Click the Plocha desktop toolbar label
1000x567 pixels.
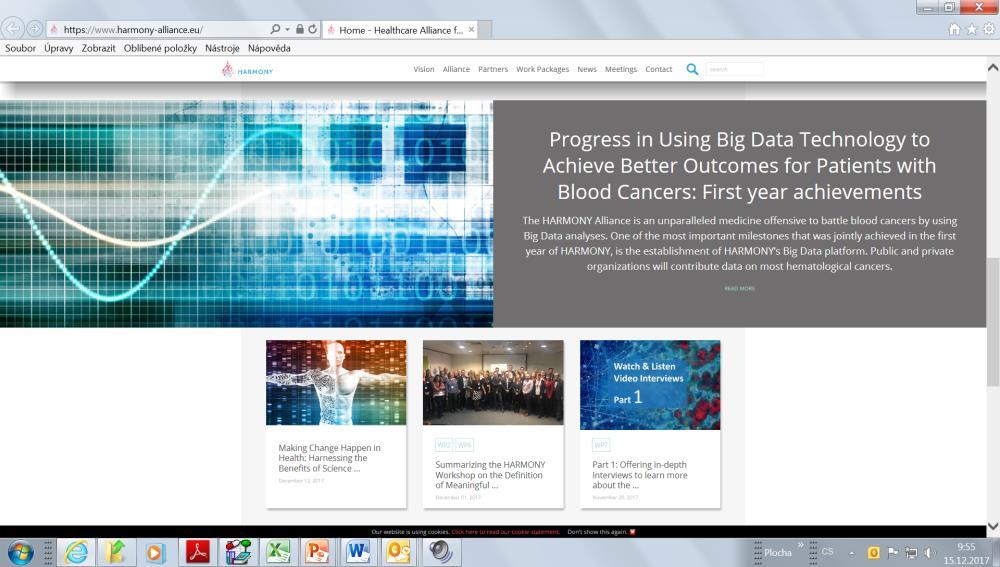(x=777, y=552)
